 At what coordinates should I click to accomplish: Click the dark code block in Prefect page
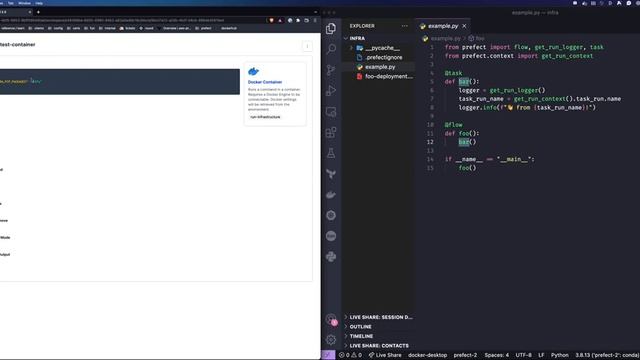pyautogui.click(x=120, y=82)
